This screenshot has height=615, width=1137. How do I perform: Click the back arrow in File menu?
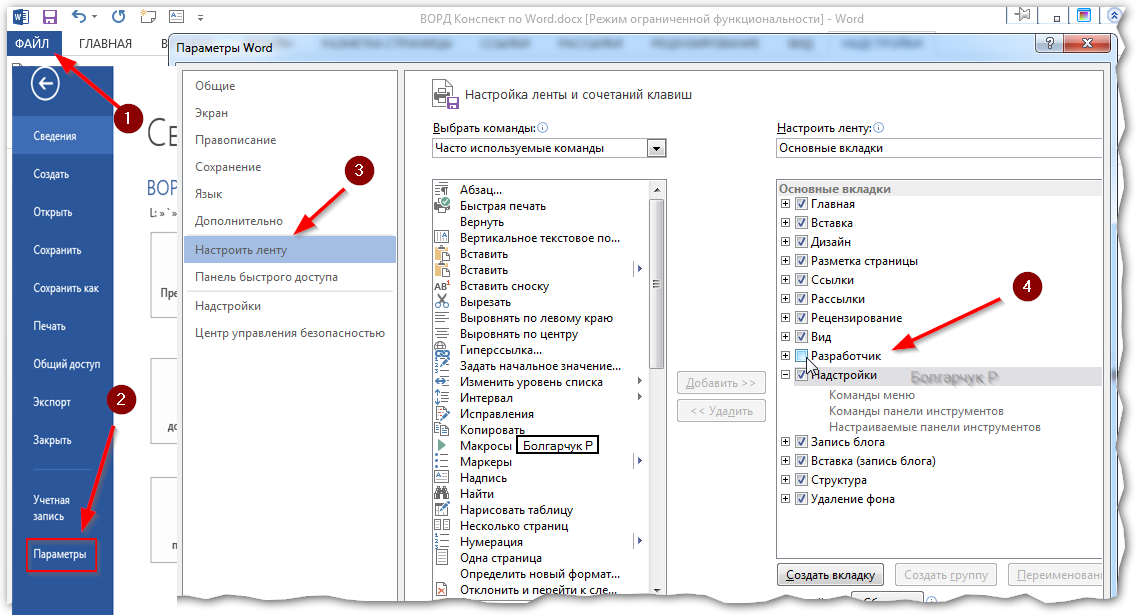(45, 84)
